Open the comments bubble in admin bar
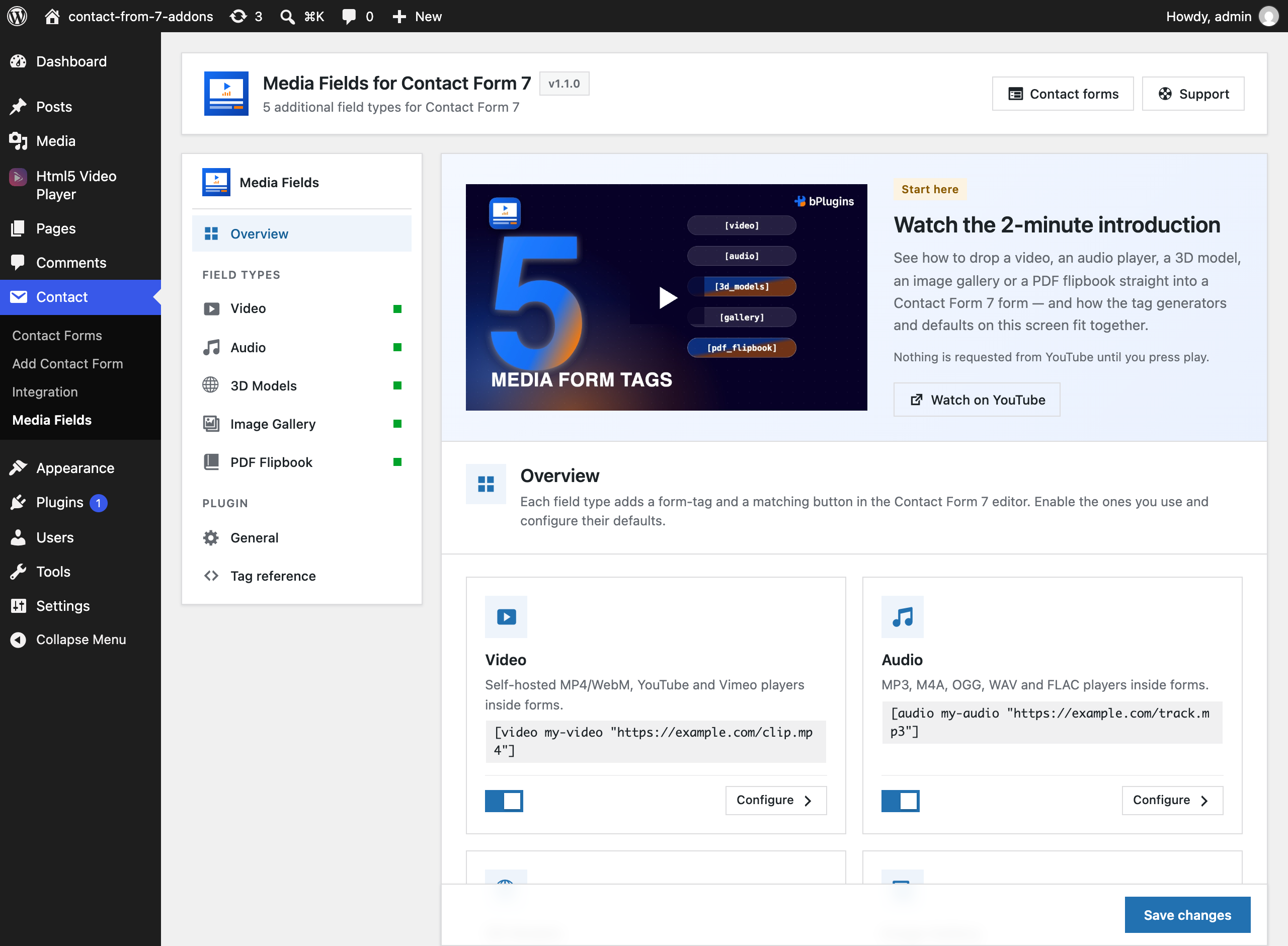This screenshot has width=1288, height=946. click(x=349, y=16)
